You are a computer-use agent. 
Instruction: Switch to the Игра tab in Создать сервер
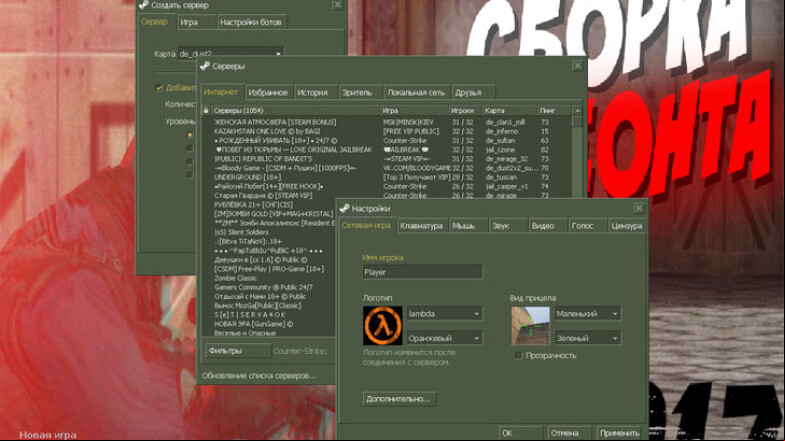tap(196, 22)
